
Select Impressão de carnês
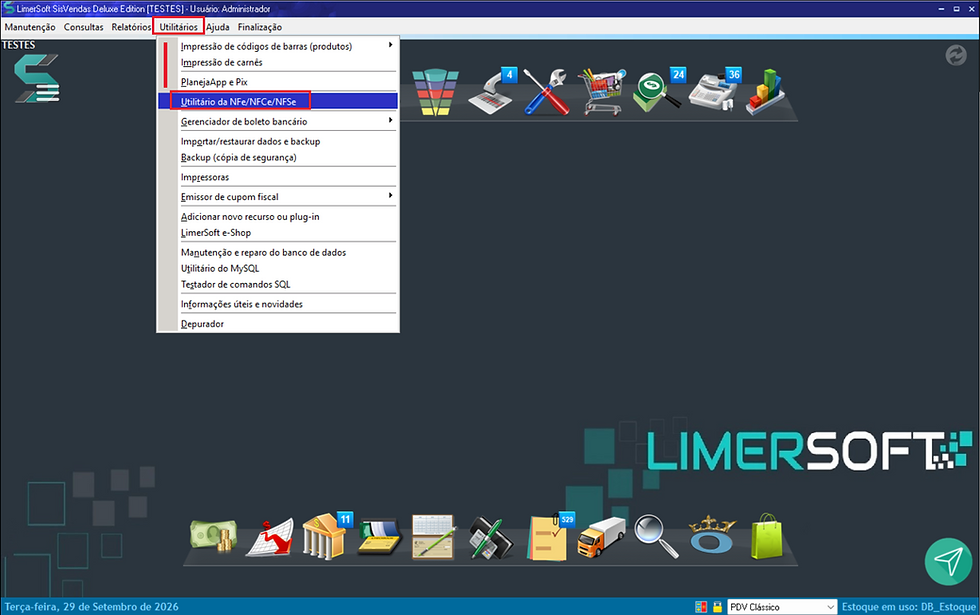(279, 62)
